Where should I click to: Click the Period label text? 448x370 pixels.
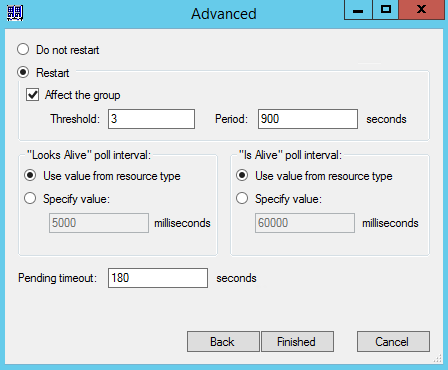(x=231, y=119)
